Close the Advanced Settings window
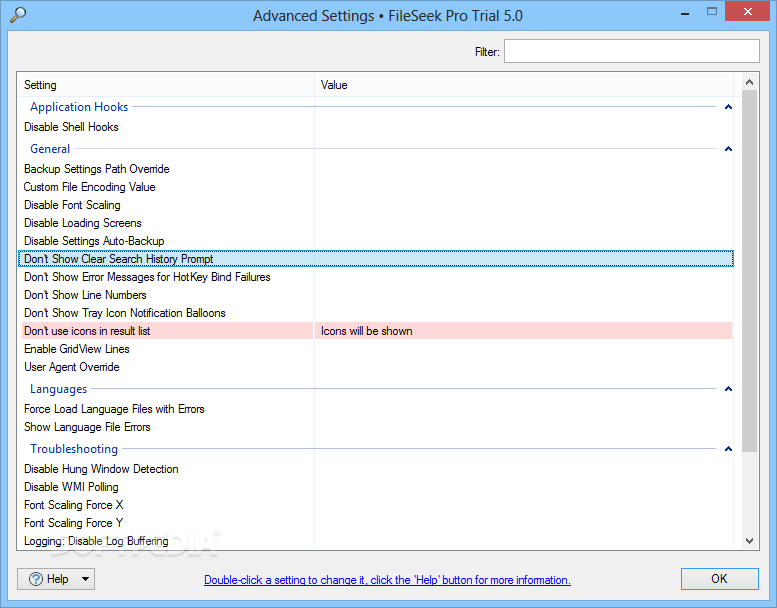 pyautogui.click(x=748, y=11)
